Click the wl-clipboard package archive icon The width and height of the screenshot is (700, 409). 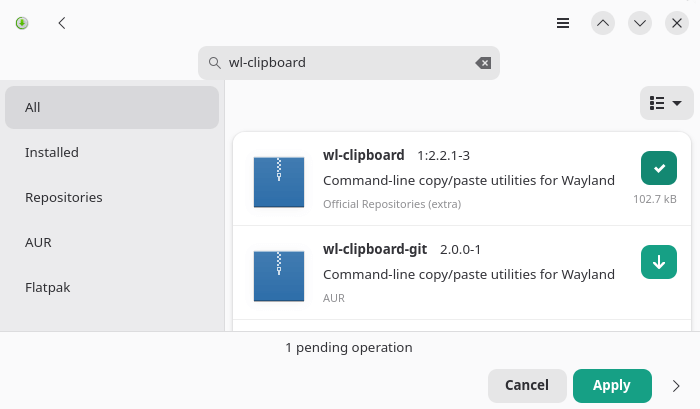pos(278,182)
